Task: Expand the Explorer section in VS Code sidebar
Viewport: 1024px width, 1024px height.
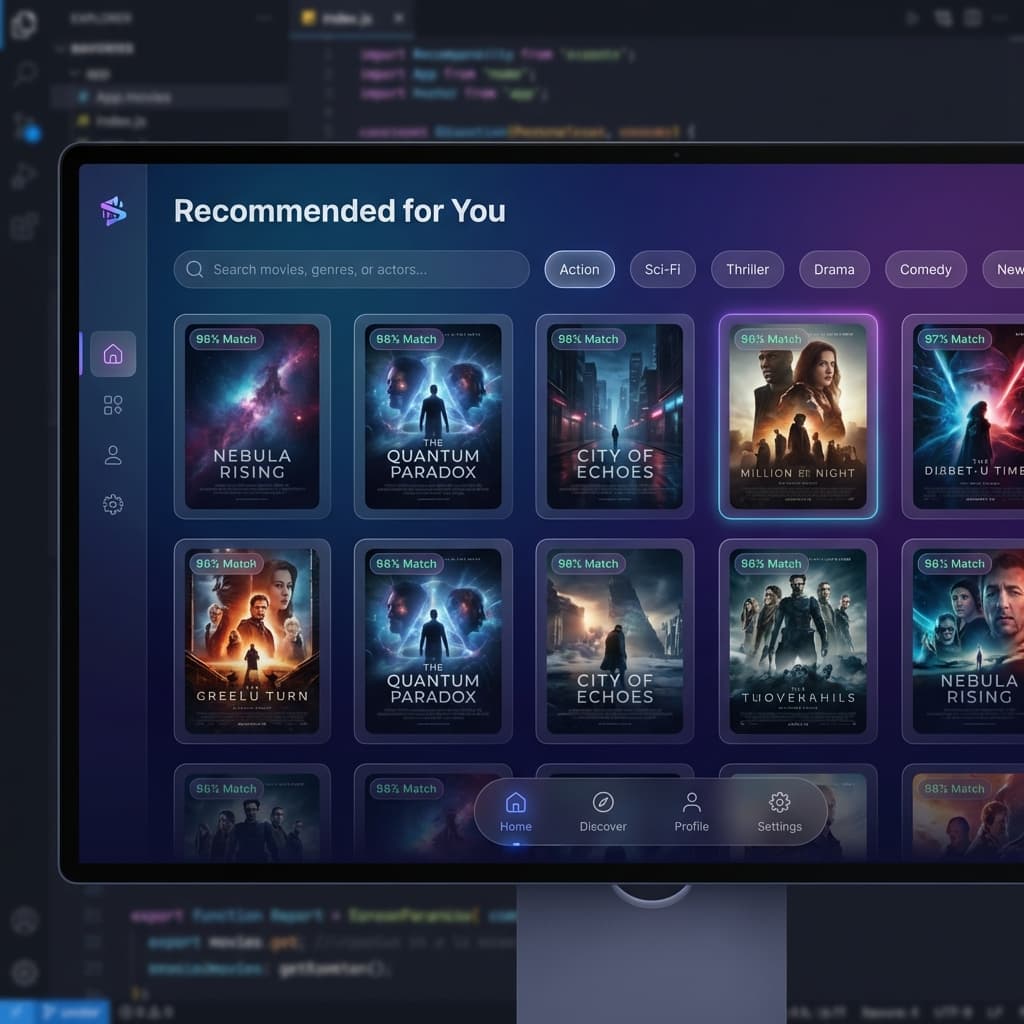Action: coord(100,17)
